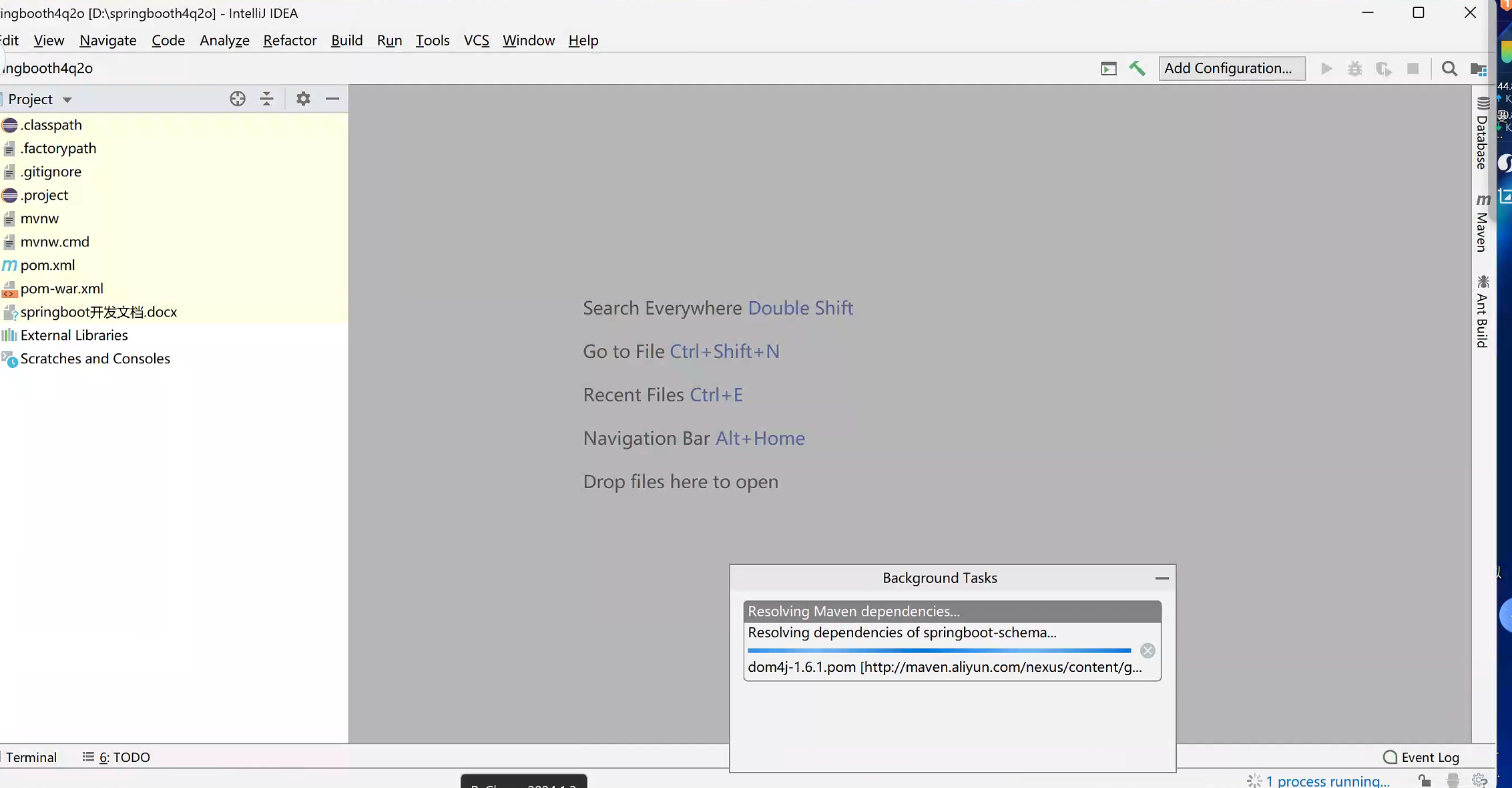Click the locate target icon in Project panel
This screenshot has width=1512, height=788.
(237, 99)
